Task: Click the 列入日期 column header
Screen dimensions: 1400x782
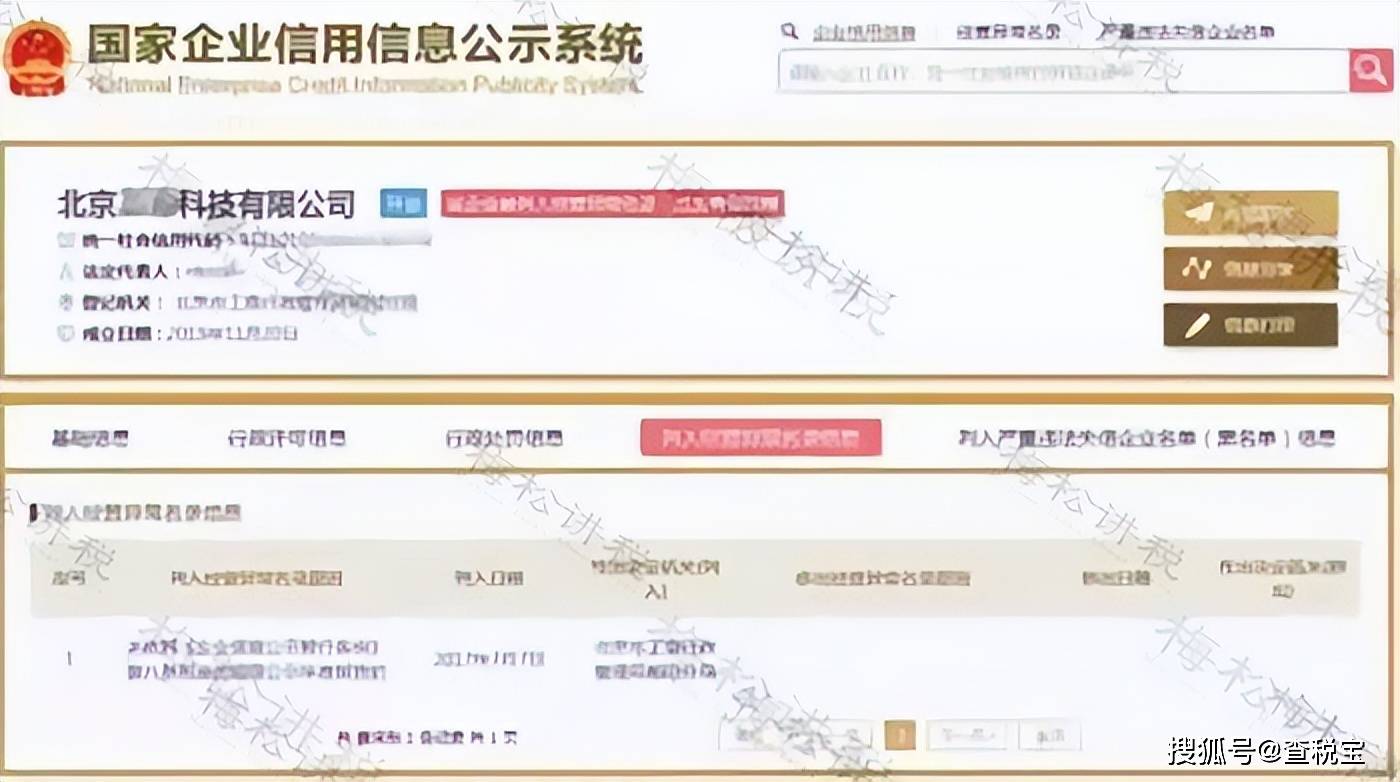Action: [489, 578]
